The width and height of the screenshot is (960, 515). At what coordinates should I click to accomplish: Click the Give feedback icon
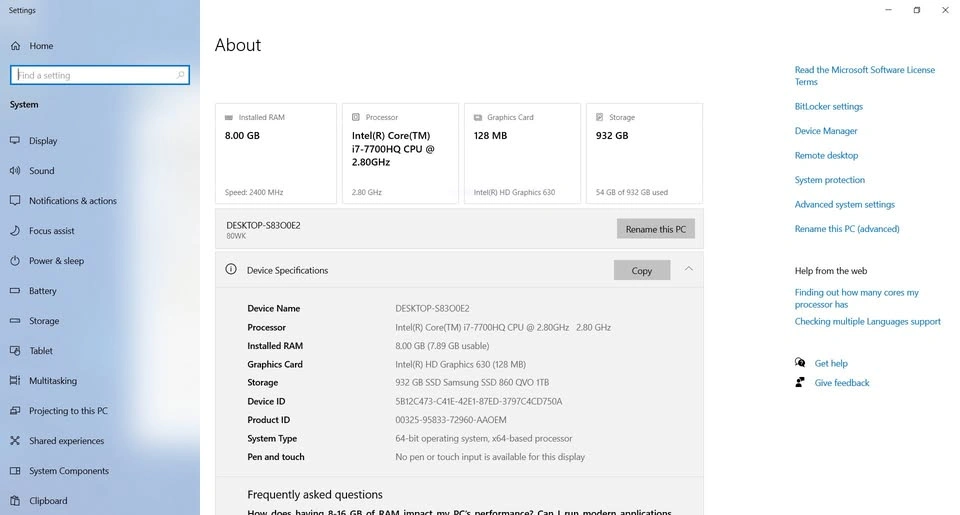coord(800,382)
